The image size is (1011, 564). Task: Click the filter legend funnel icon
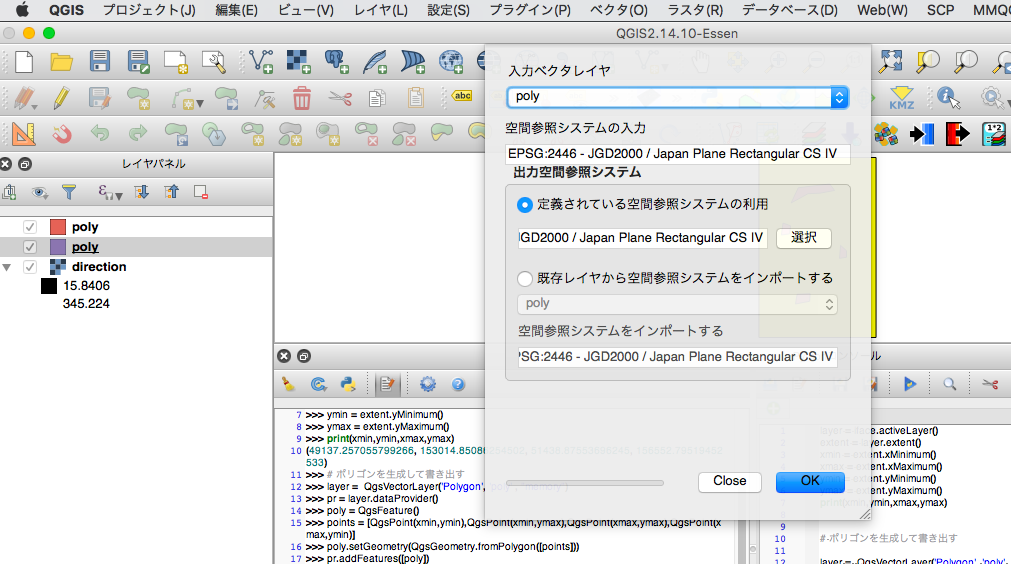(69, 192)
